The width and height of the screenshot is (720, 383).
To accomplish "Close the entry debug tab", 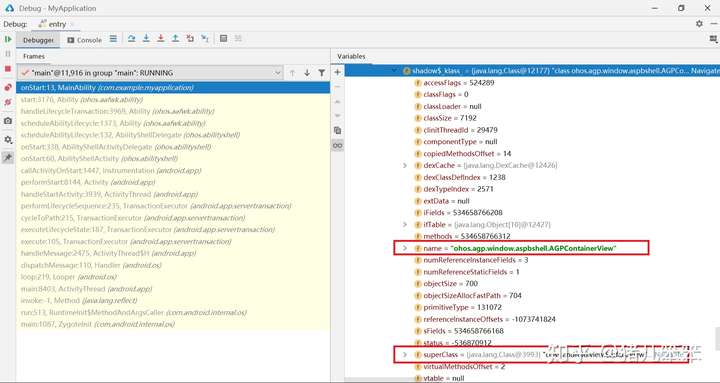I will point(72,24).
